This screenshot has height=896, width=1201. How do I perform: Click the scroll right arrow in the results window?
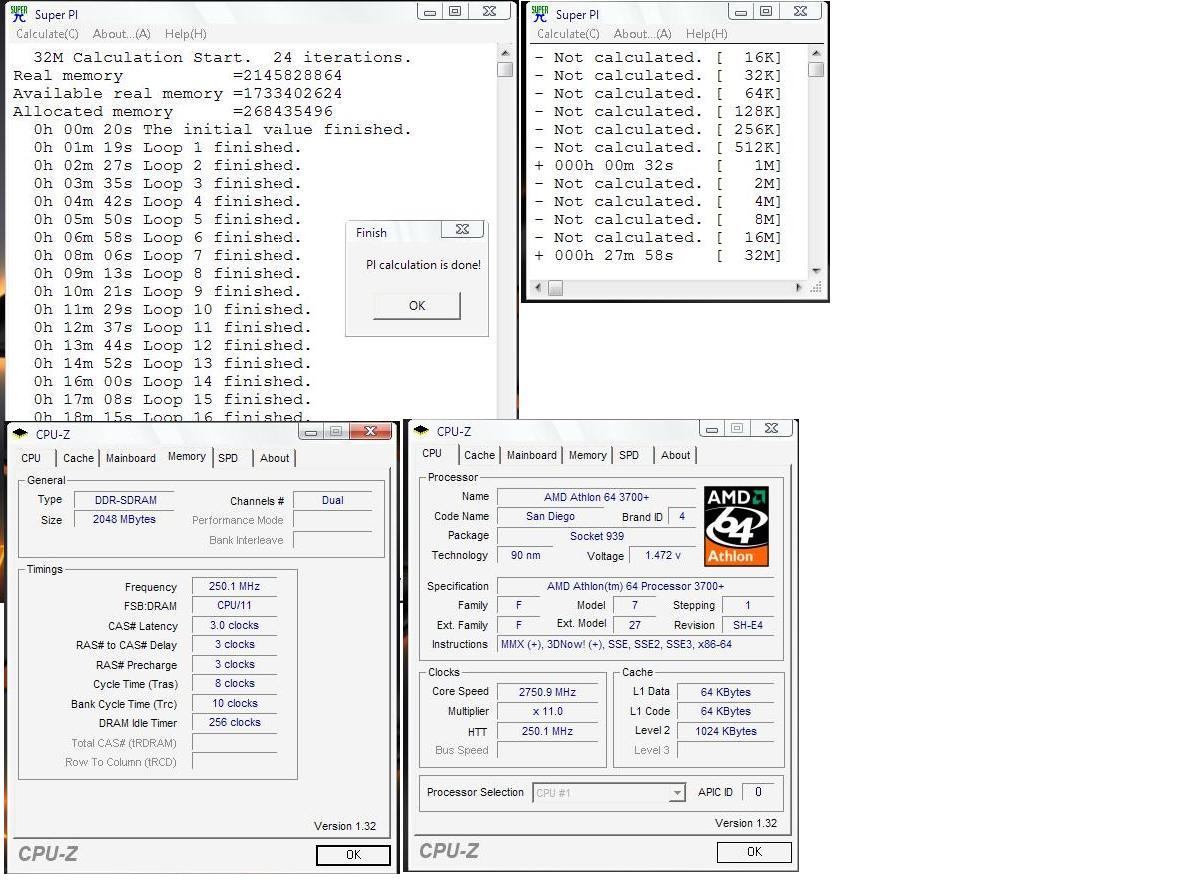799,288
